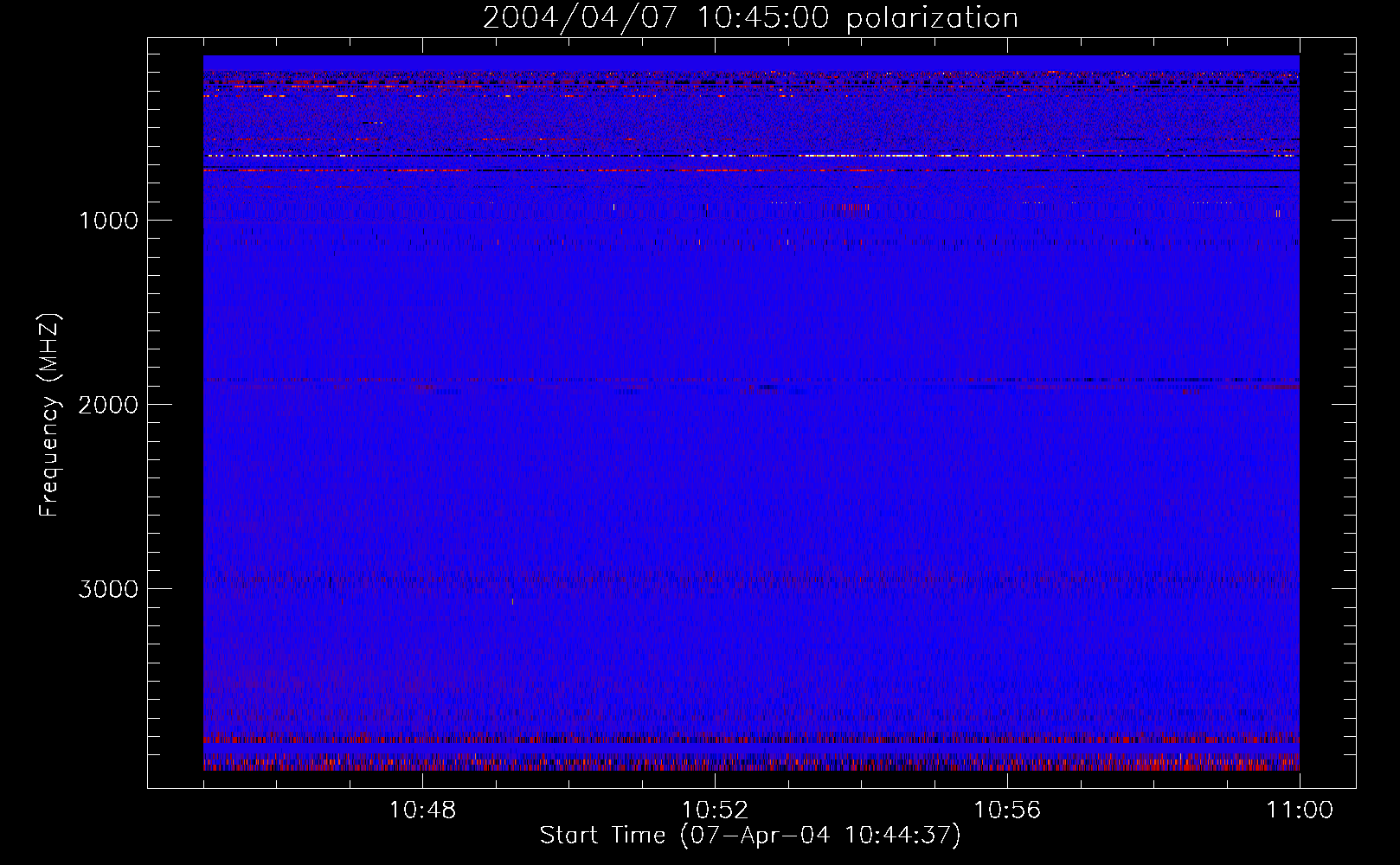Screen dimensions: 1400x865
Task: Select the 3000 frequency axis label
Action: coord(108,589)
